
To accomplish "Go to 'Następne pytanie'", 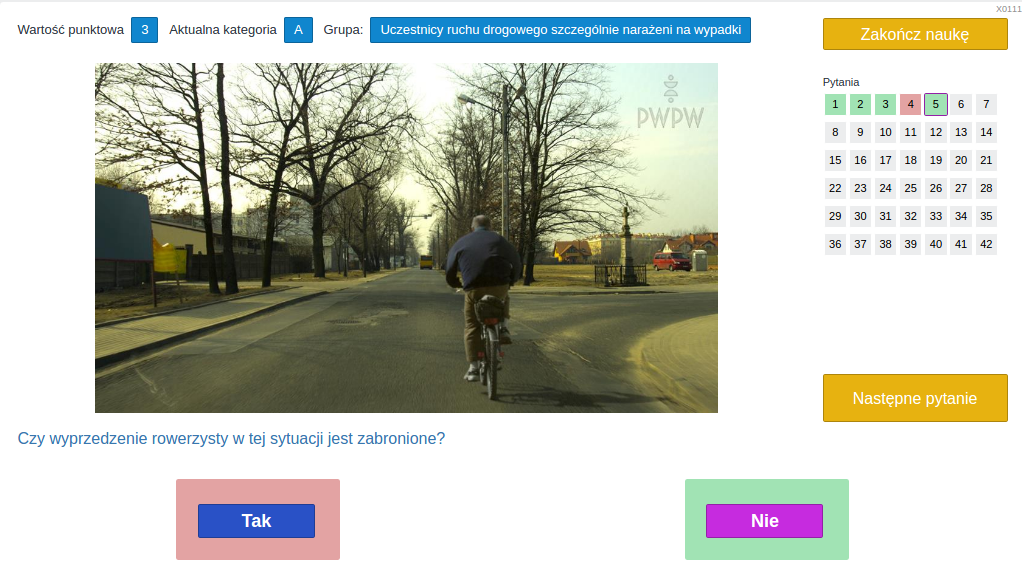I will [915, 398].
